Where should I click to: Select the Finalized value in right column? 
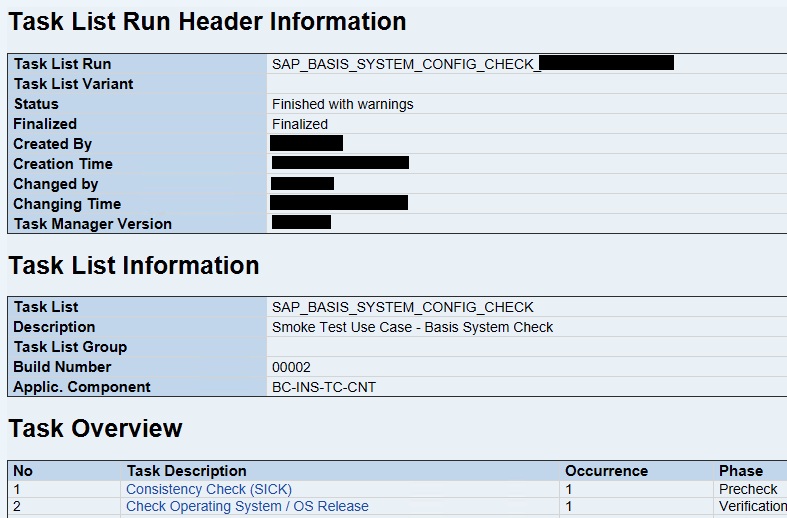(x=300, y=124)
